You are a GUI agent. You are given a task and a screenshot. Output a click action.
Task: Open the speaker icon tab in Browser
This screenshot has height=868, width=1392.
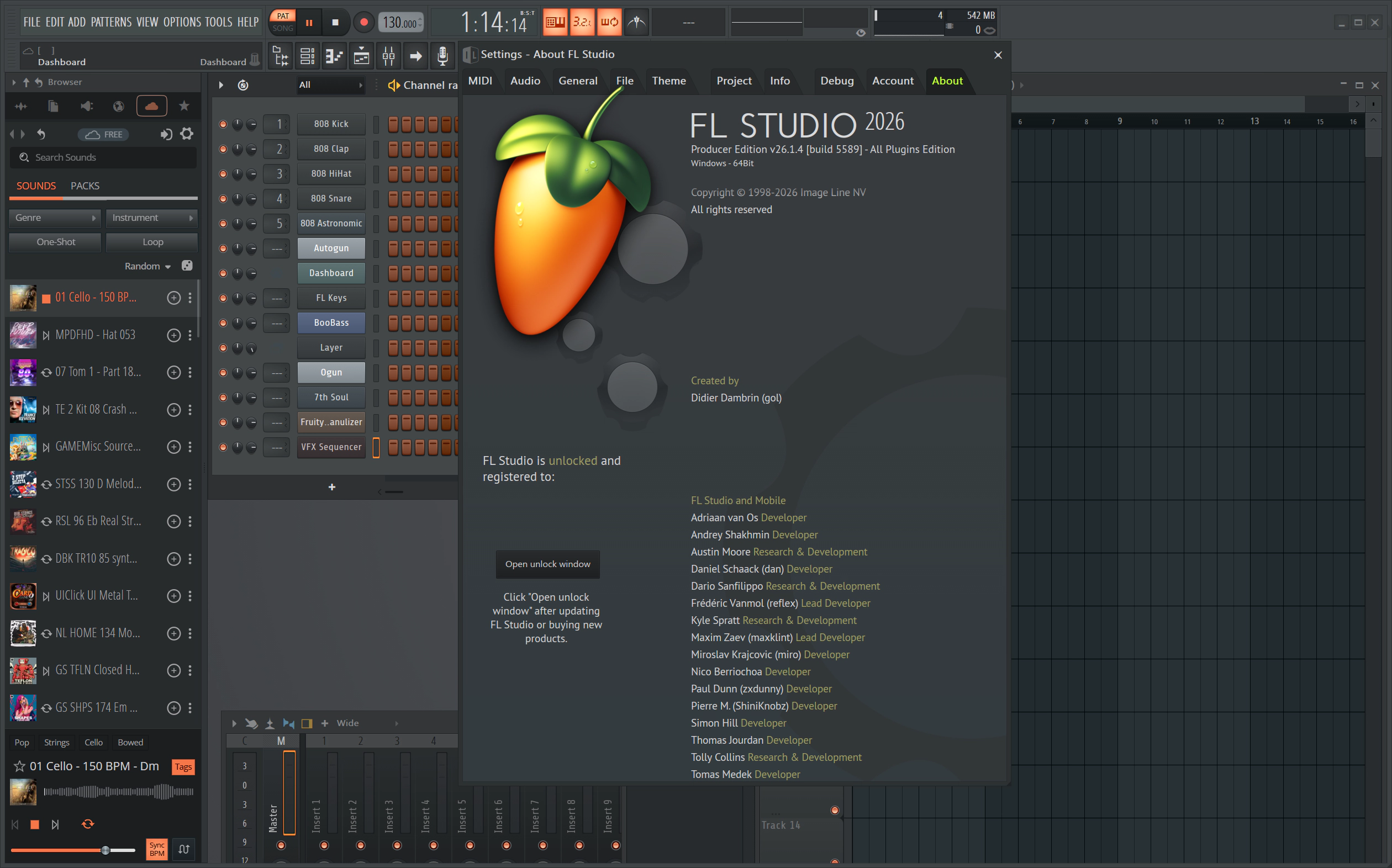point(86,106)
